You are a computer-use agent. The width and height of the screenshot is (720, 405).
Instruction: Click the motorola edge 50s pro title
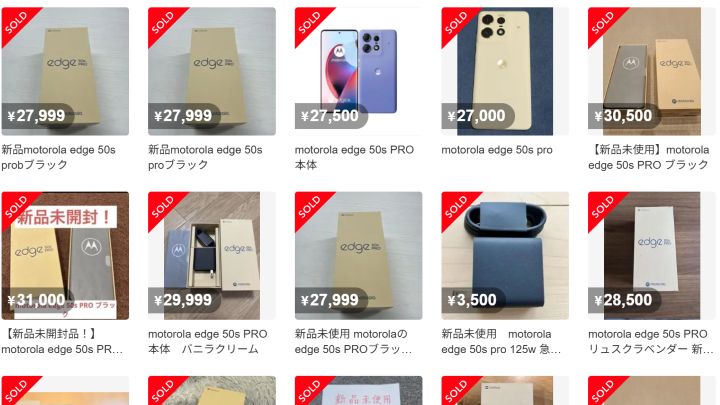coord(497,150)
